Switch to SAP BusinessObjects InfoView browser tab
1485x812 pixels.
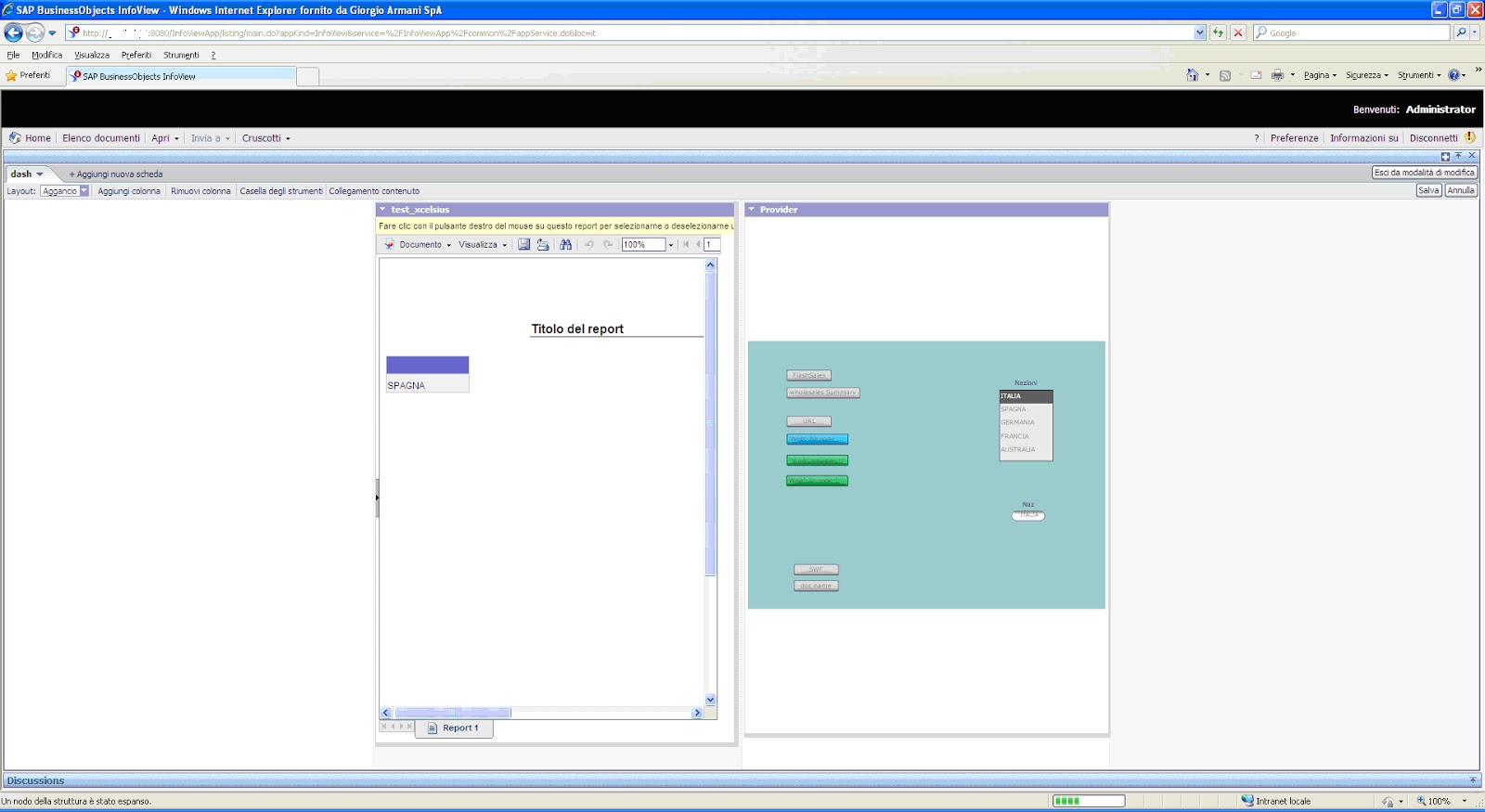(x=181, y=76)
